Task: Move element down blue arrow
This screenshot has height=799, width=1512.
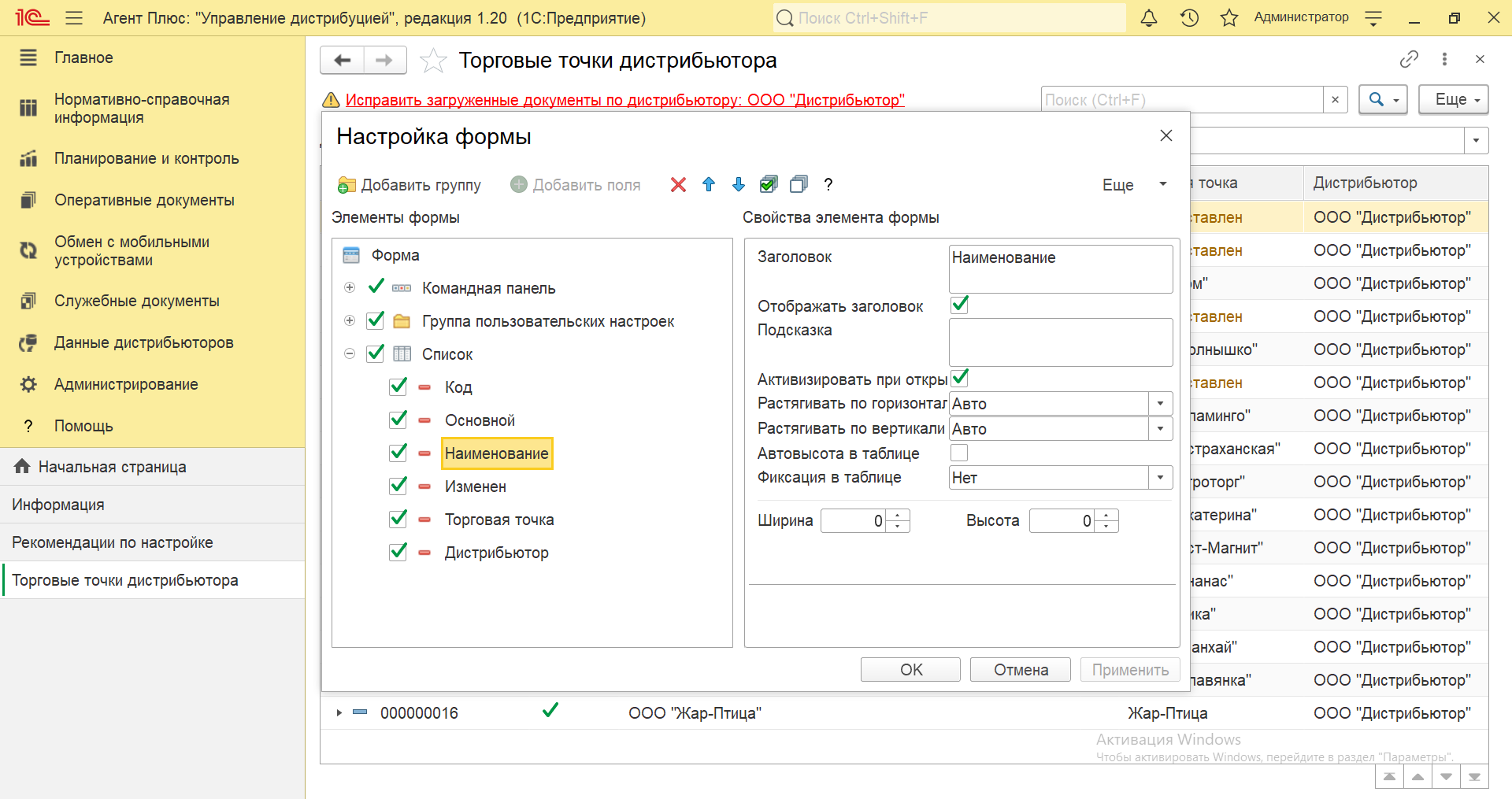Action: click(738, 184)
